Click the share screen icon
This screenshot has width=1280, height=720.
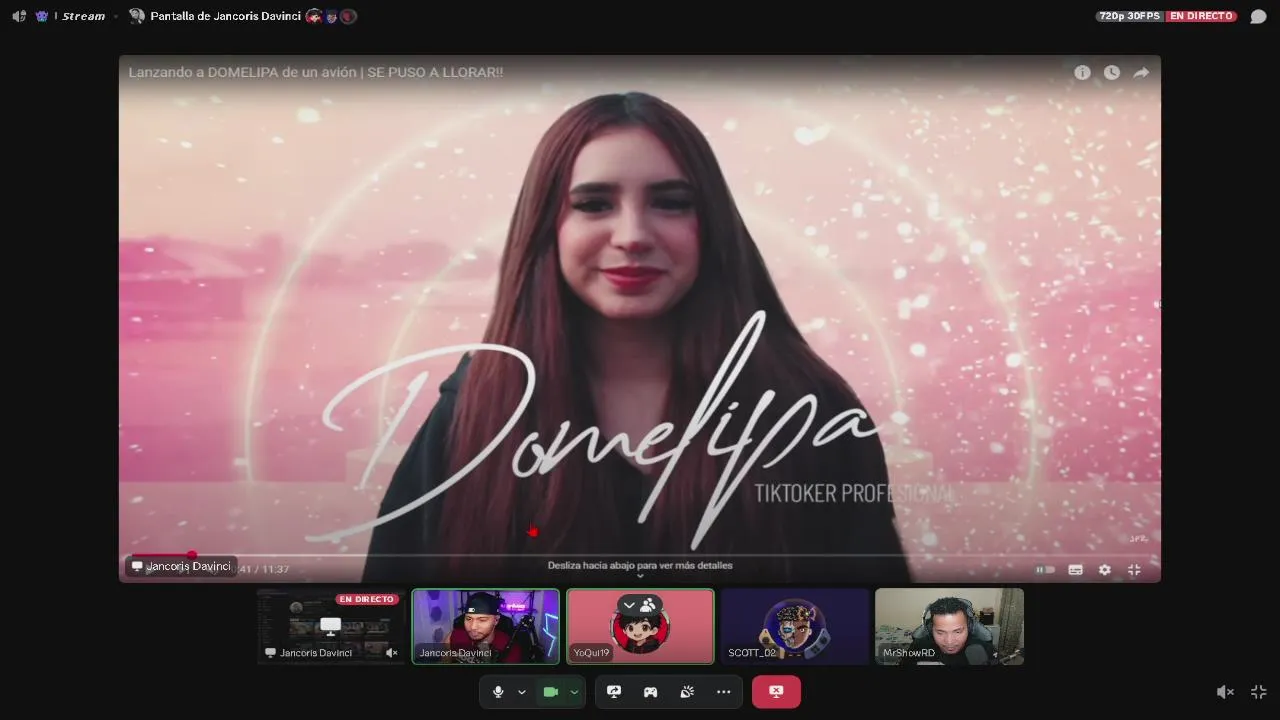614,692
